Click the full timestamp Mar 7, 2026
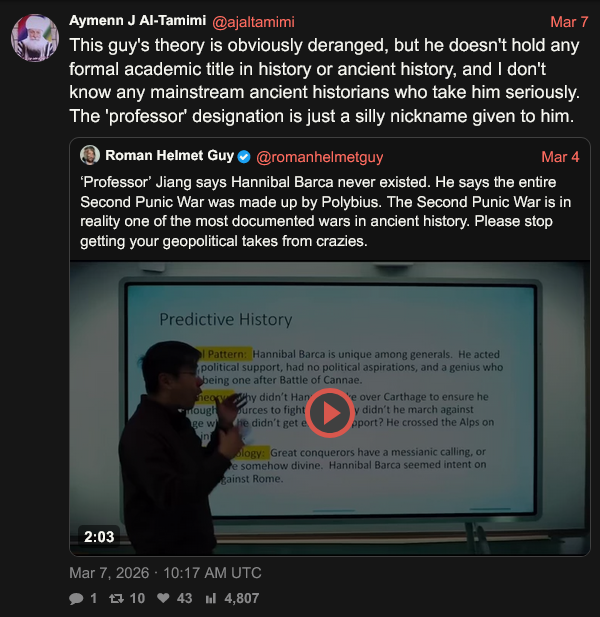 tap(109, 573)
